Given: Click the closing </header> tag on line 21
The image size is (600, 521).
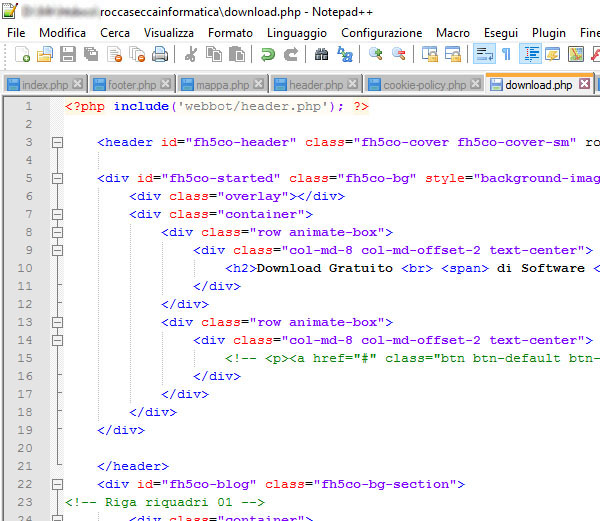Looking at the screenshot, I should [x=133, y=466].
